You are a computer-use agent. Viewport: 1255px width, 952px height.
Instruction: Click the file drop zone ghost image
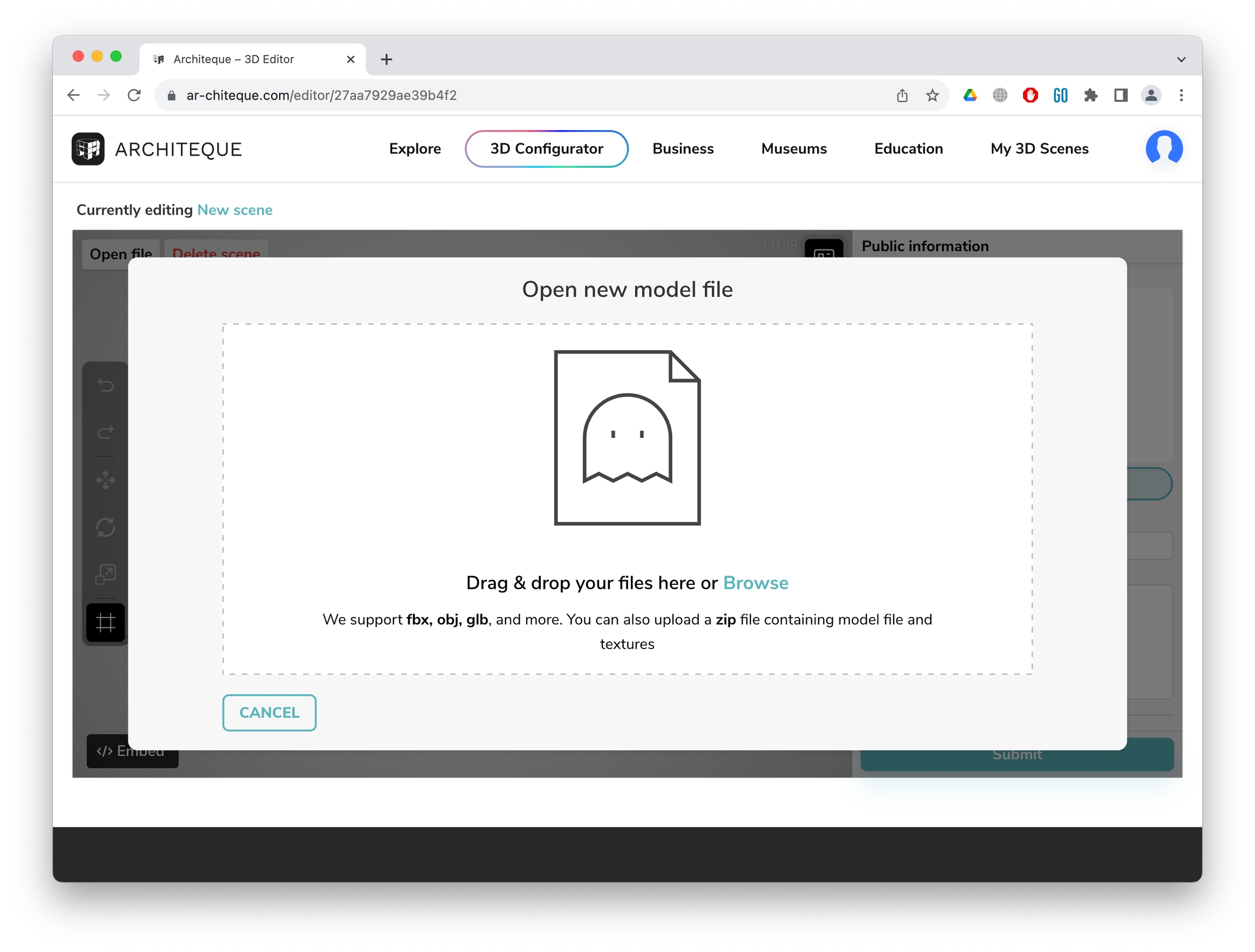tap(627, 437)
